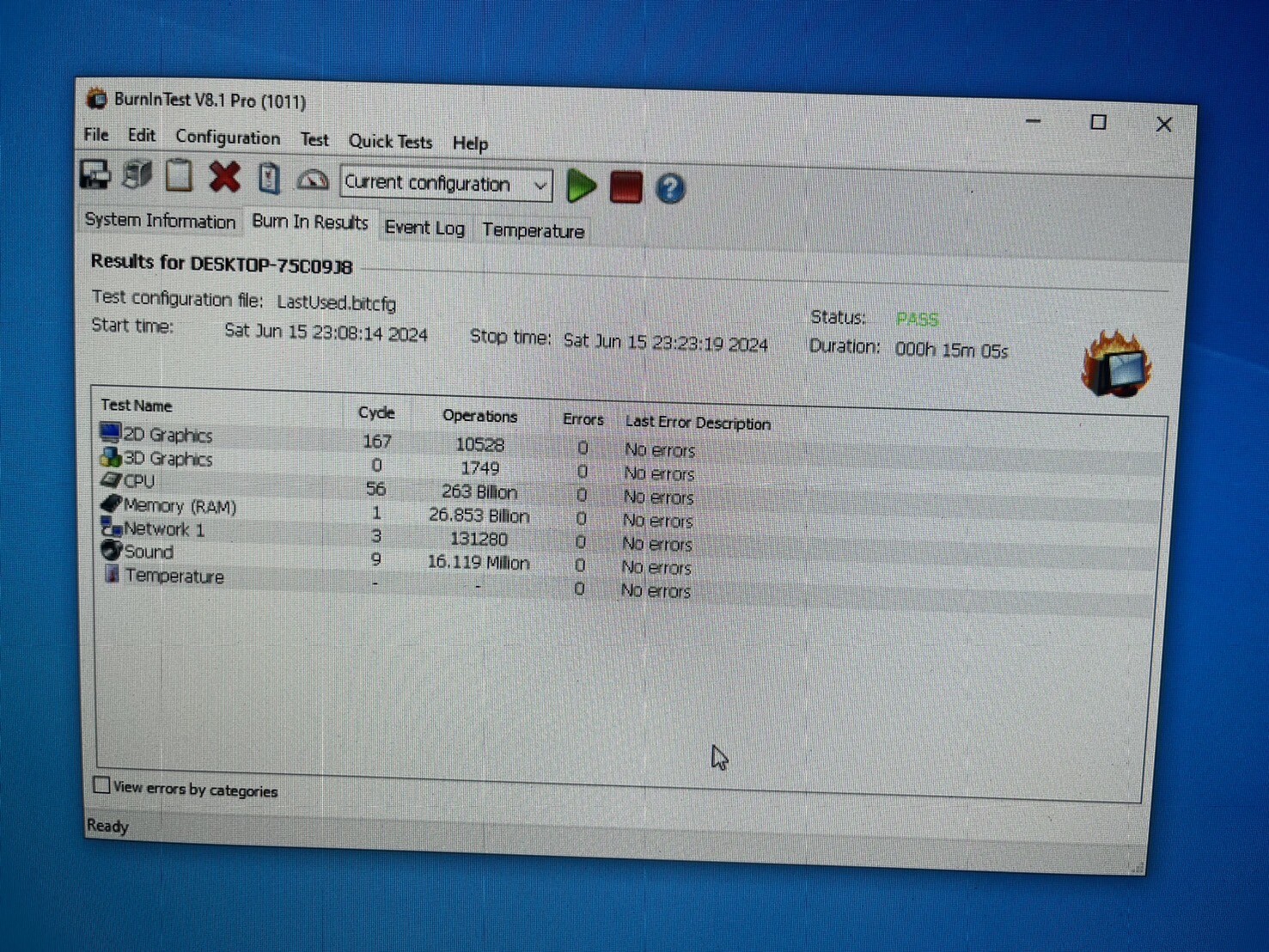Open the Quick Tests menu
1269x952 pixels.
390,141
